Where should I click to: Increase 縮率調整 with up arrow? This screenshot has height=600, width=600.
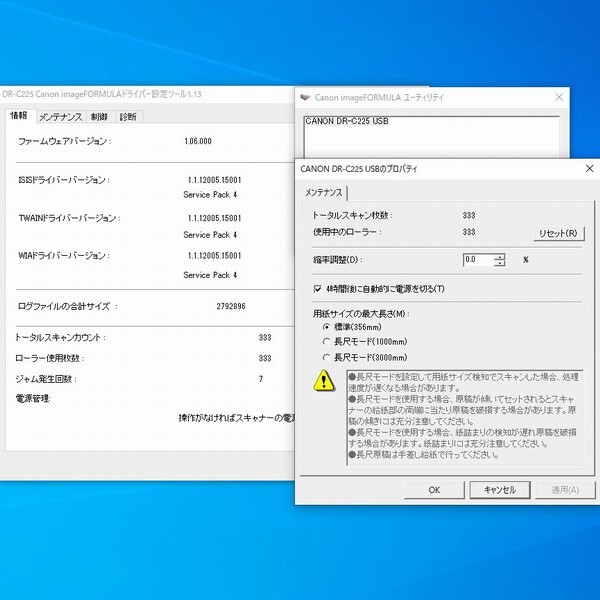point(499,257)
